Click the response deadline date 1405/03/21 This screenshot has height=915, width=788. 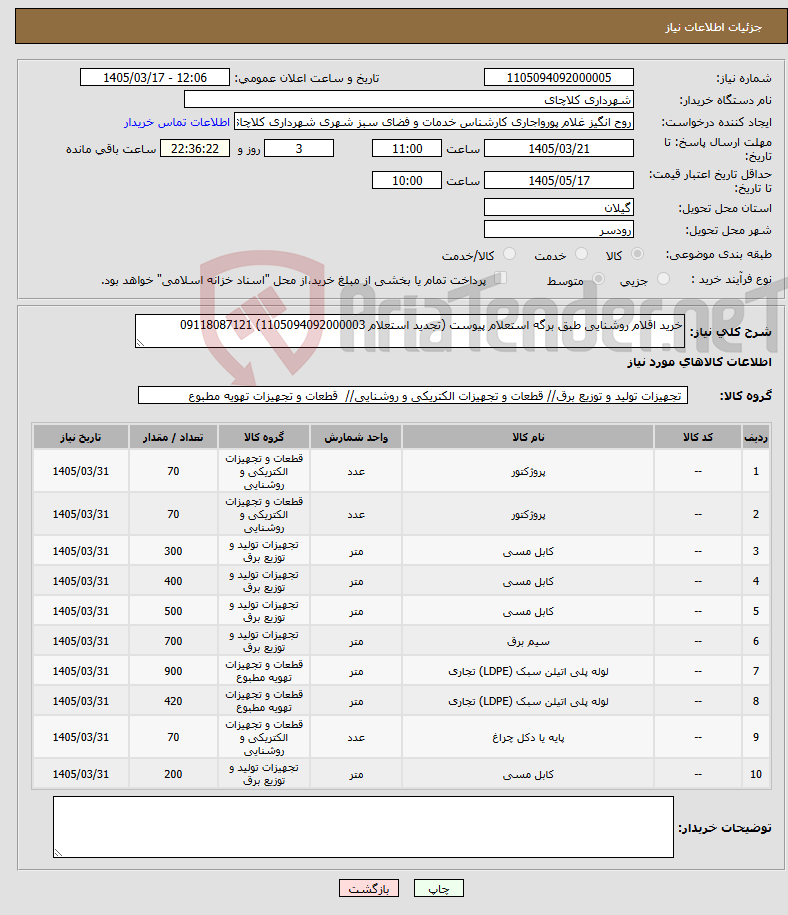click(x=559, y=148)
